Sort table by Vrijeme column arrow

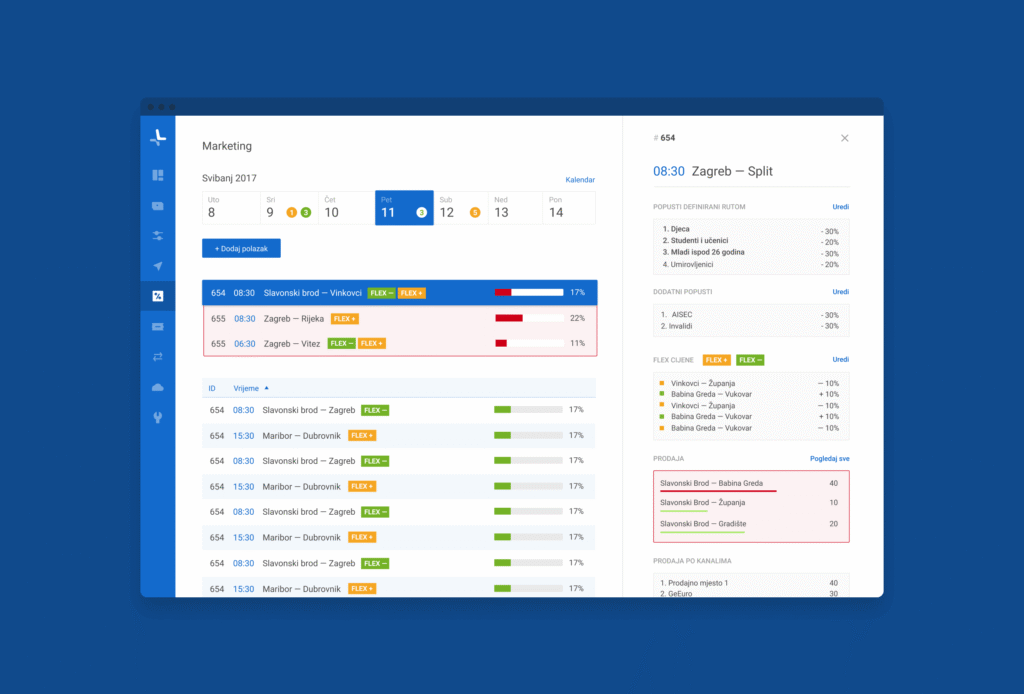tap(266, 388)
